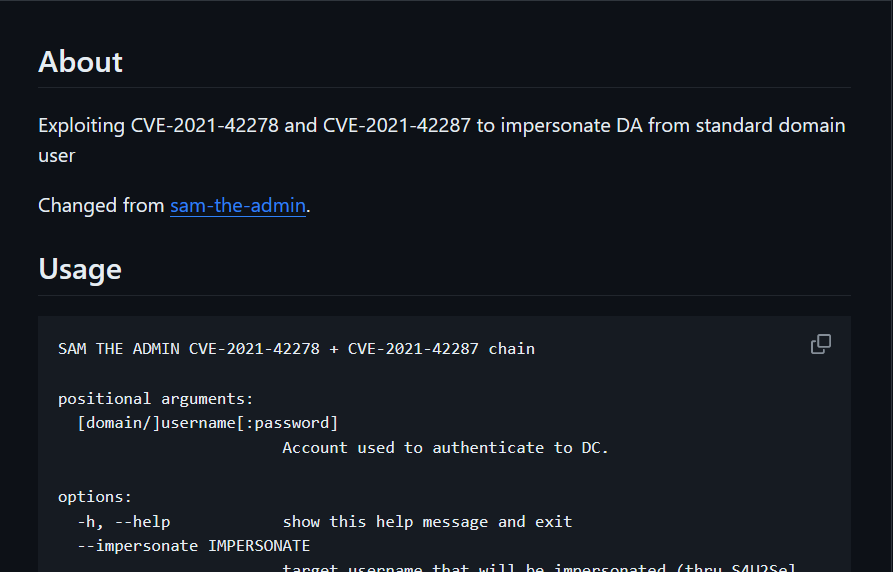Click 'impersonate DA' in the description
893x572 pixels.
571,125
